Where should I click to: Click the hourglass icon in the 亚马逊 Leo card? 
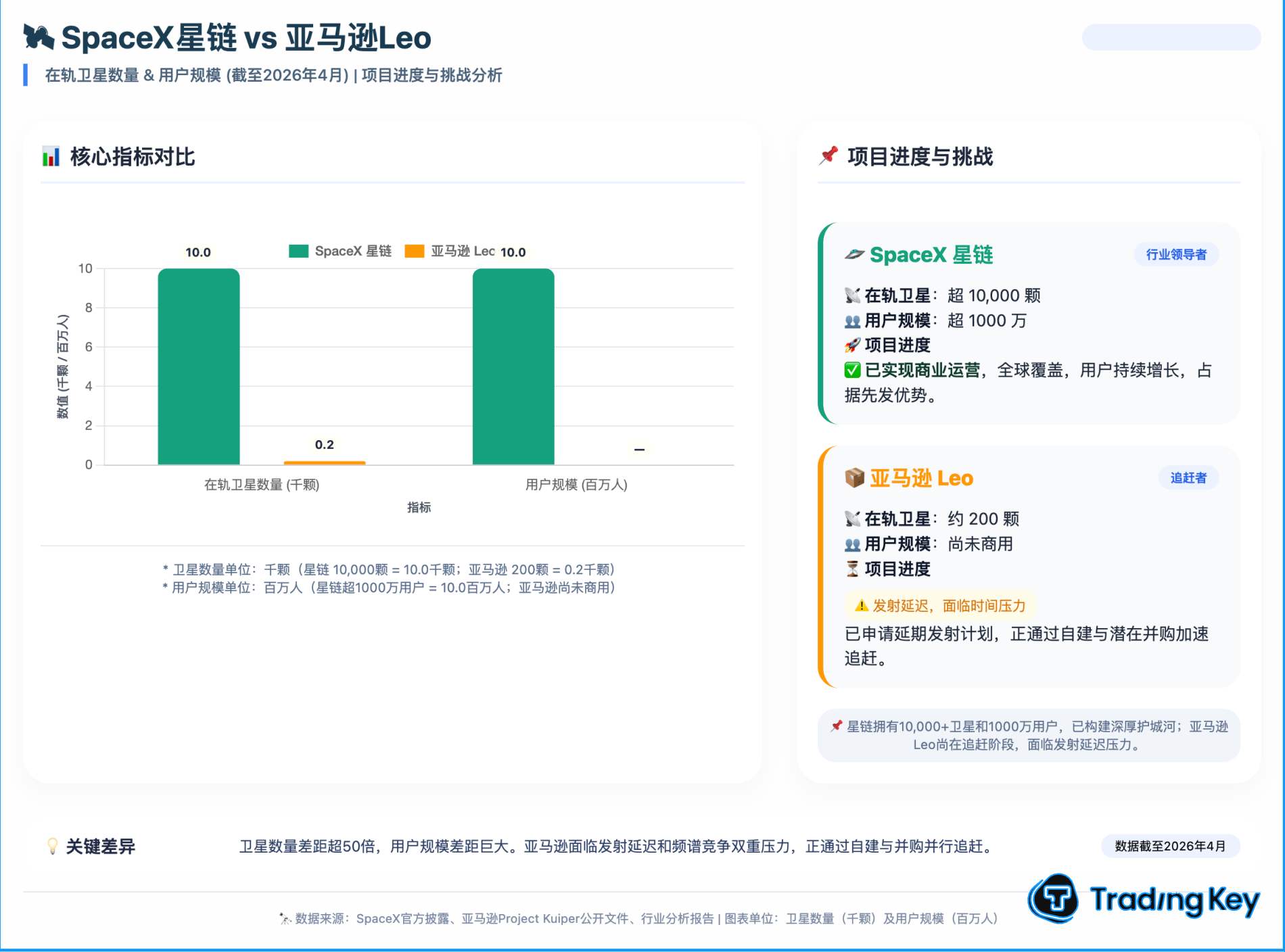tap(852, 569)
